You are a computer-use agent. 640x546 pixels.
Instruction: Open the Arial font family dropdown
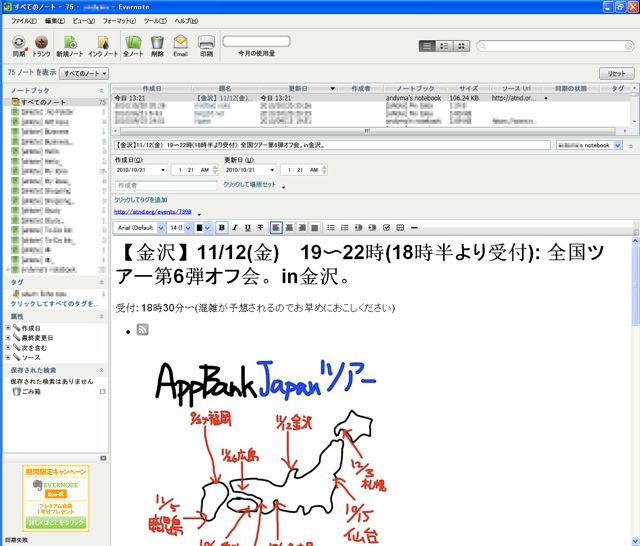[161, 228]
